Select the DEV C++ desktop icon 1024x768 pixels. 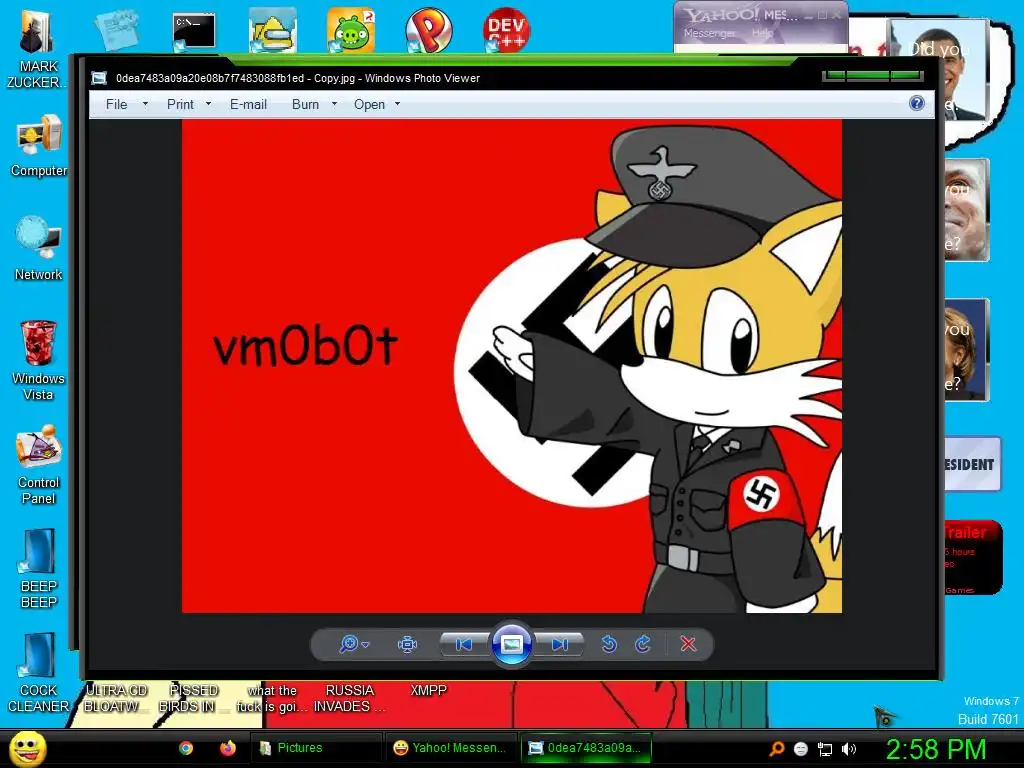(506, 30)
